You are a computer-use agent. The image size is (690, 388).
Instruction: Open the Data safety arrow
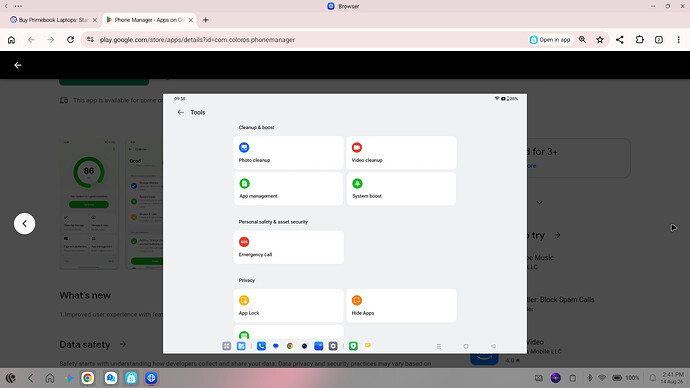pyautogui.click(x=123, y=344)
